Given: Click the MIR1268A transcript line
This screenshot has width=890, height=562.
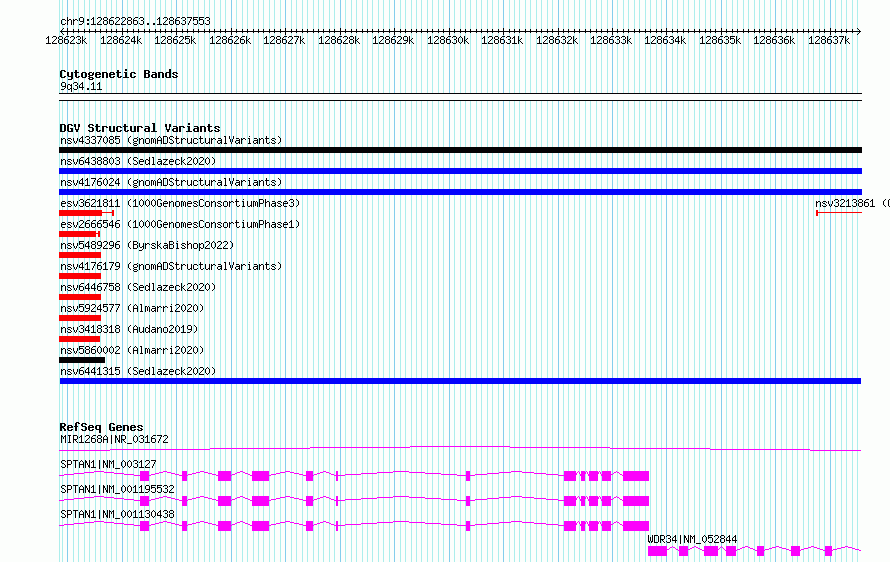Looking at the screenshot, I should tap(460, 448).
